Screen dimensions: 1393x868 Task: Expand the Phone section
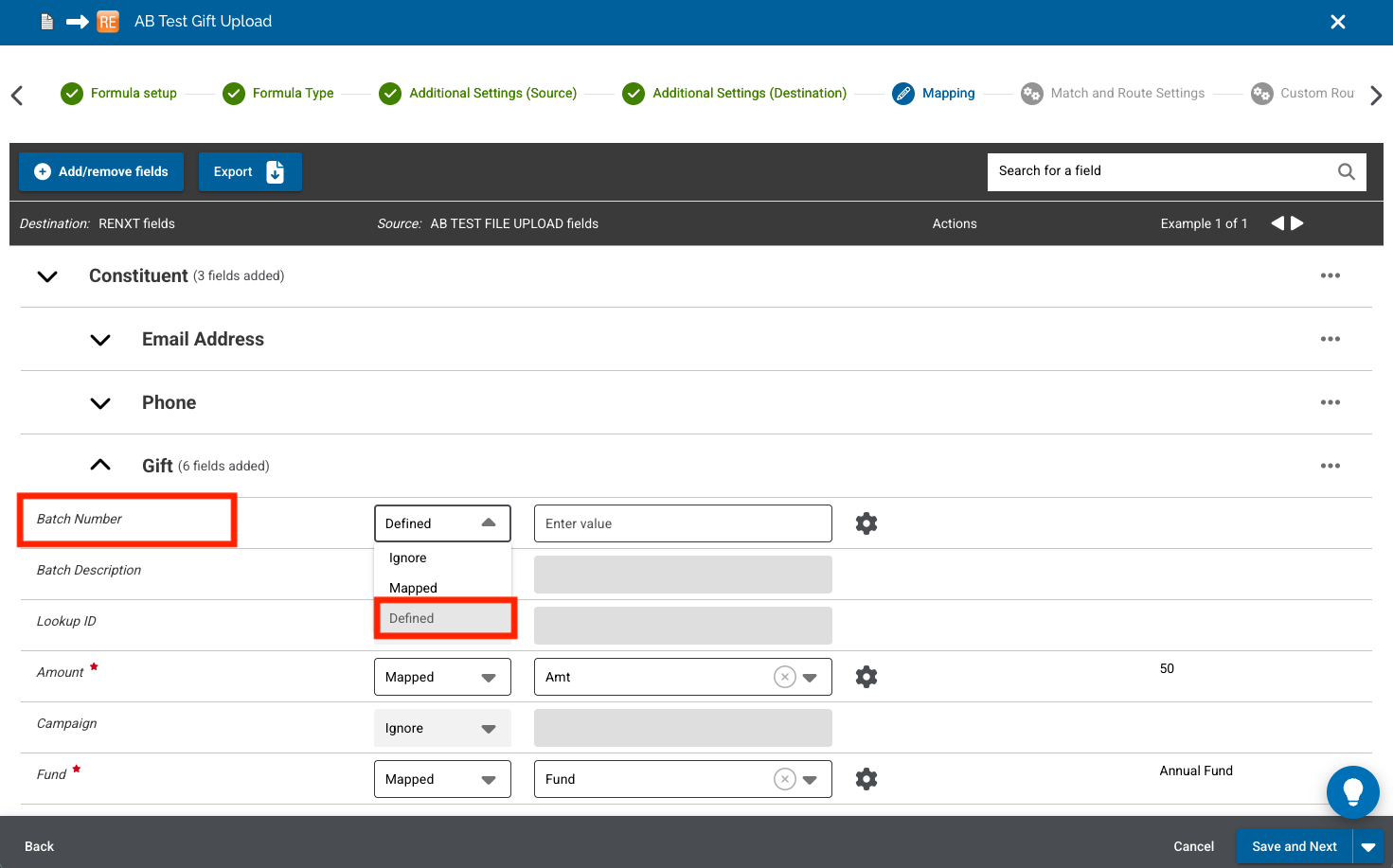click(100, 403)
